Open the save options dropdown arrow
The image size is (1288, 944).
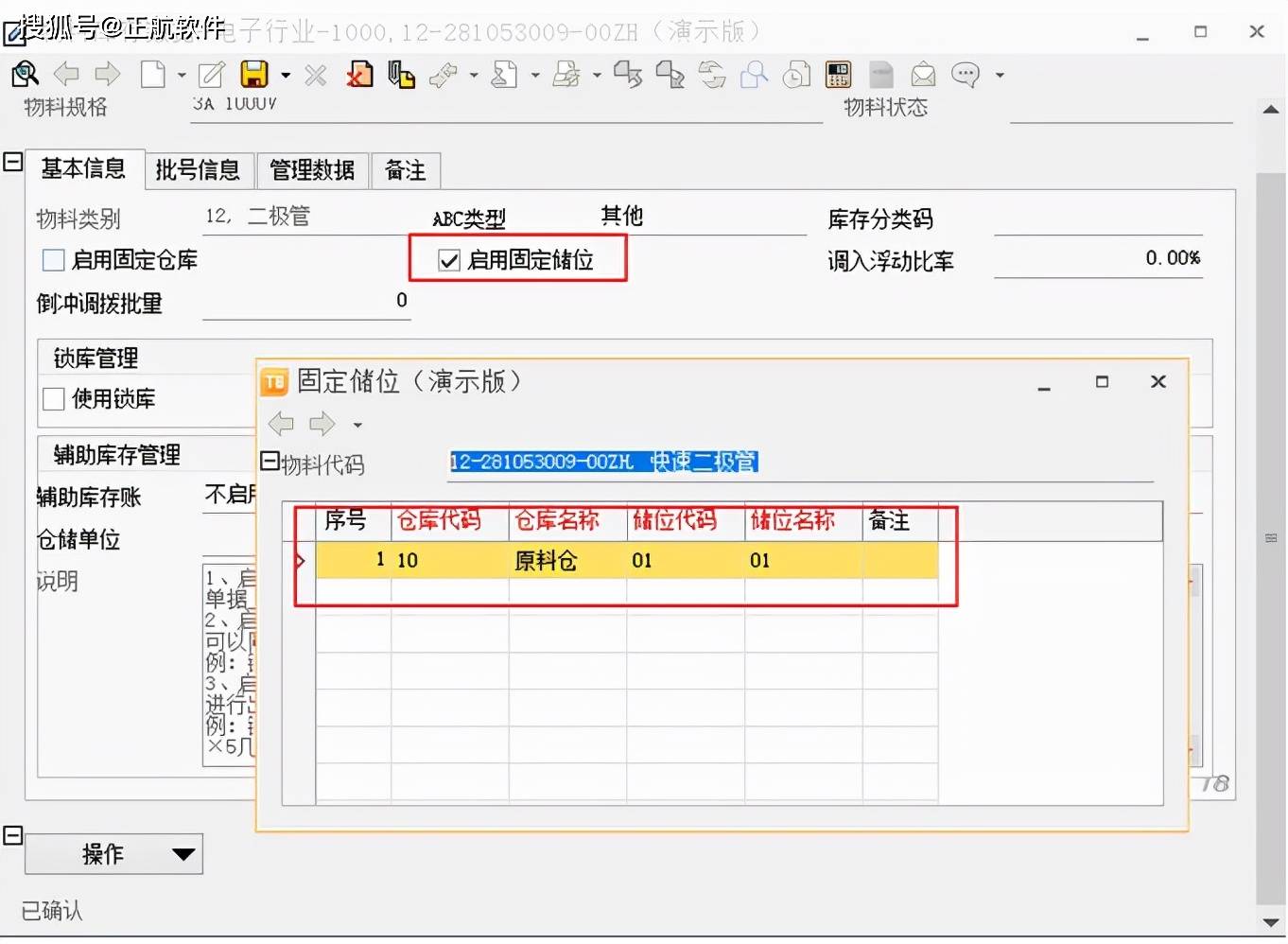coord(285,74)
